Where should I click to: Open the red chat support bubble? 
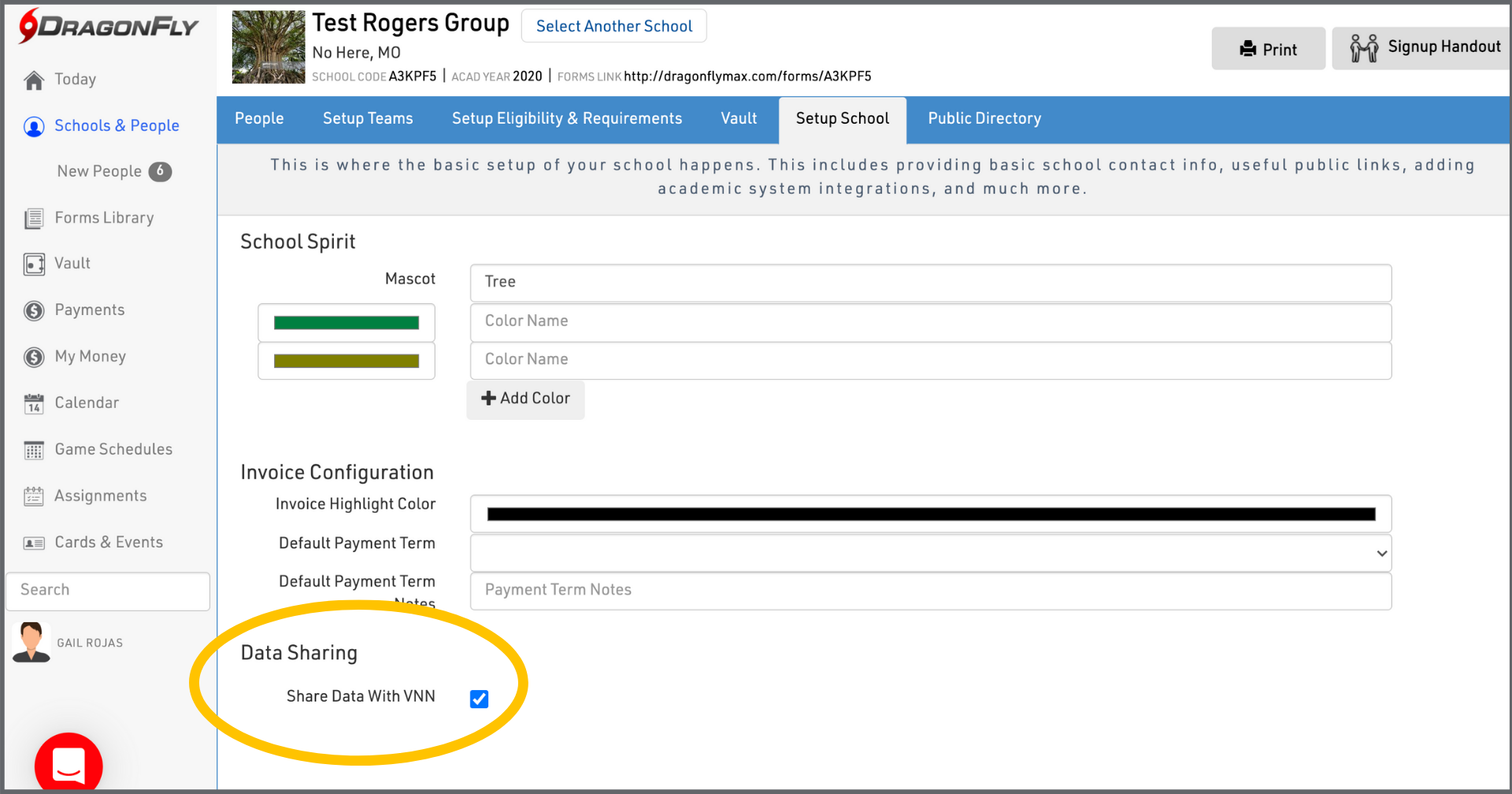point(69,764)
